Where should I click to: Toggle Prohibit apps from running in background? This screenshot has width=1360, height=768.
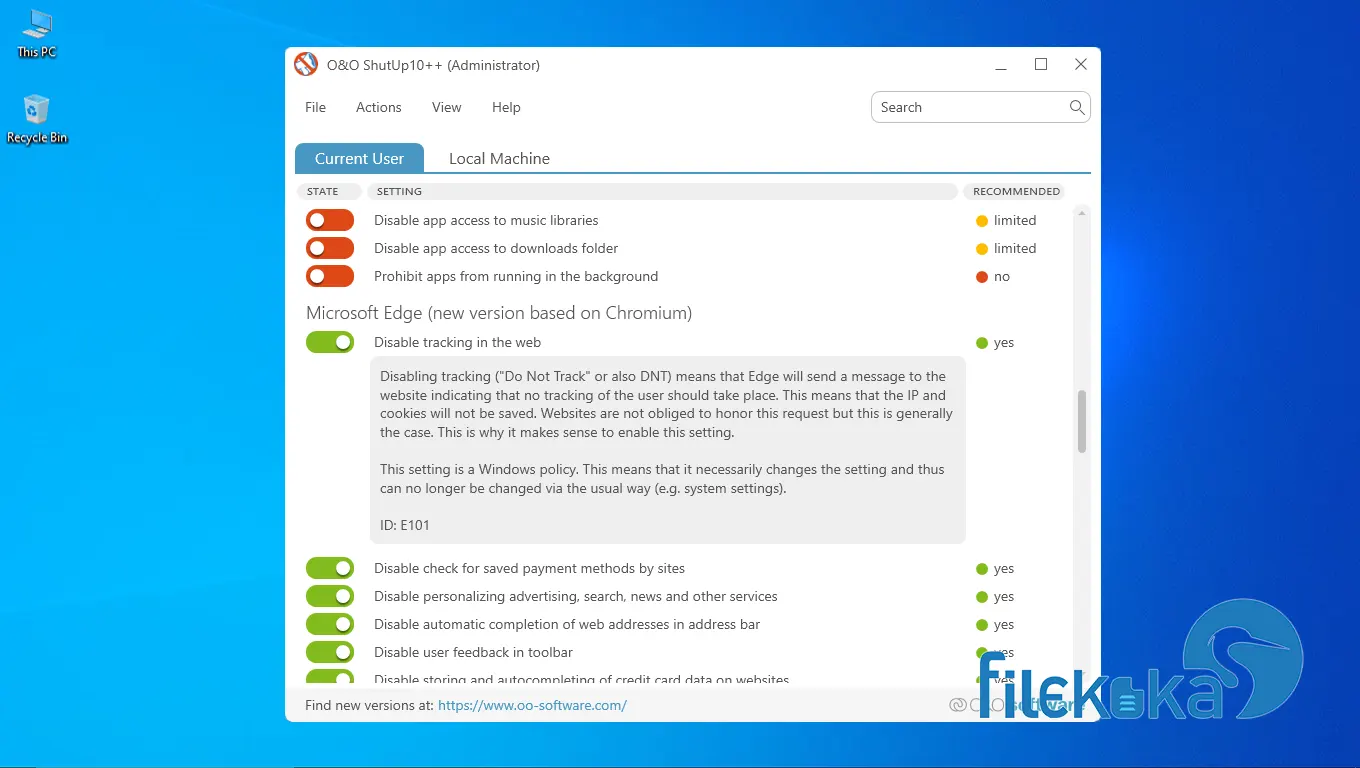(x=330, y=276)
